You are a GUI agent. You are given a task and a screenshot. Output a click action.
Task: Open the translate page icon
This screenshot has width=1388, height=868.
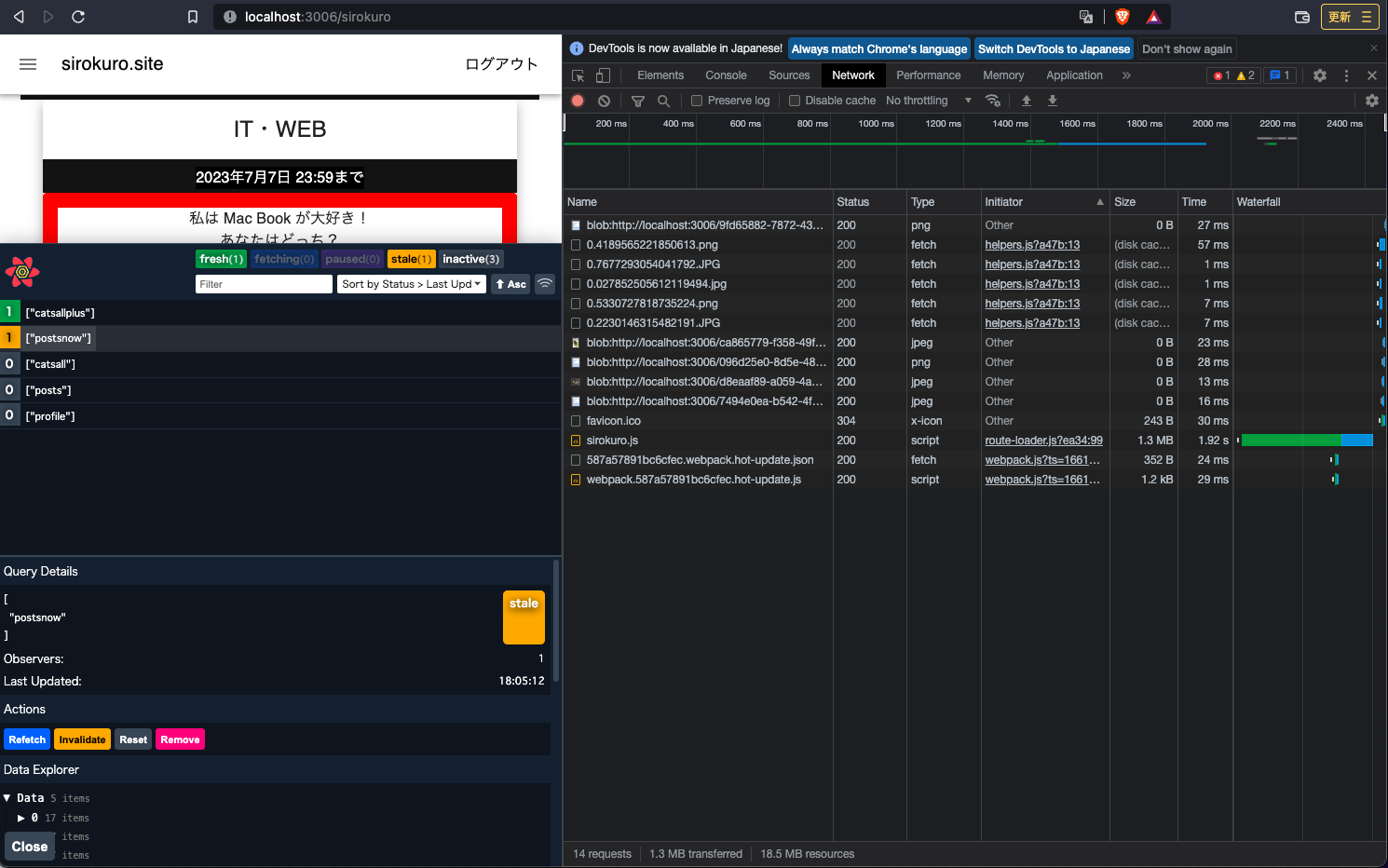[1086, 17]
